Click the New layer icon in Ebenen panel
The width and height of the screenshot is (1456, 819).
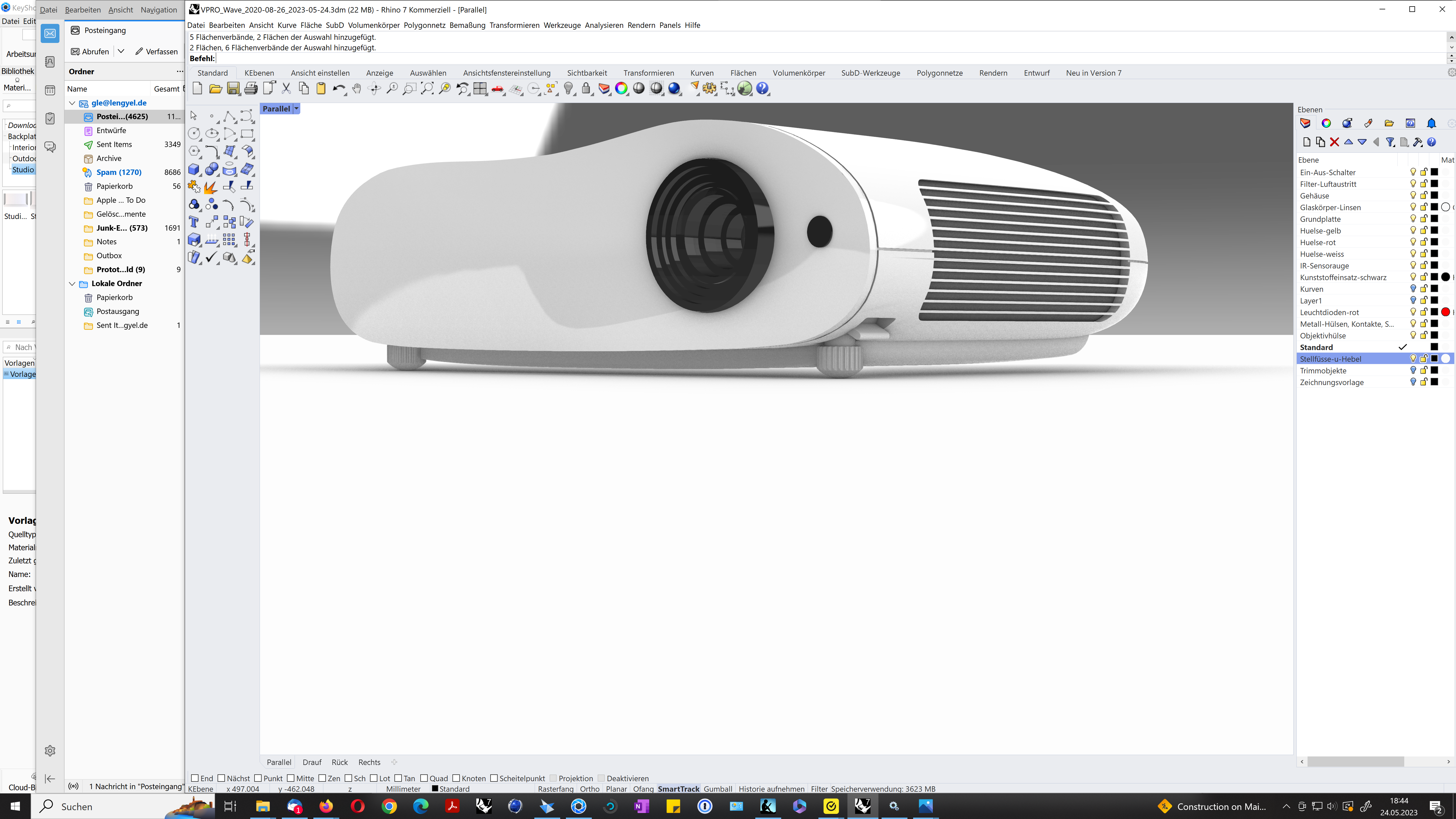(1306, 142)
